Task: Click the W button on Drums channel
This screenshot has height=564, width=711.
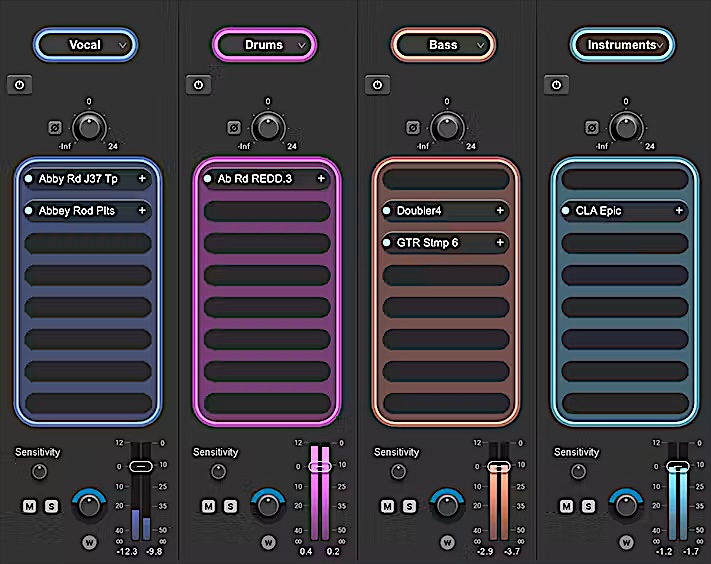Action: pyautogui.click(x=268, y=542)
